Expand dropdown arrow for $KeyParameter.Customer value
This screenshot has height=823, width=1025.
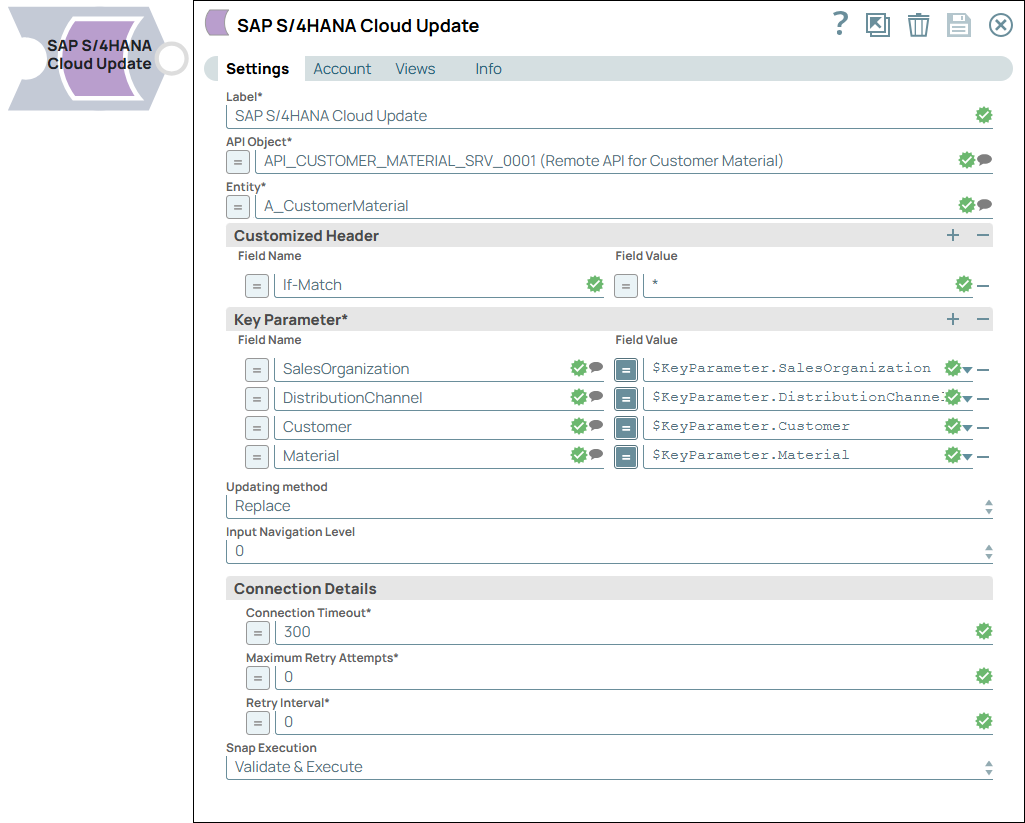coord(967,428)
